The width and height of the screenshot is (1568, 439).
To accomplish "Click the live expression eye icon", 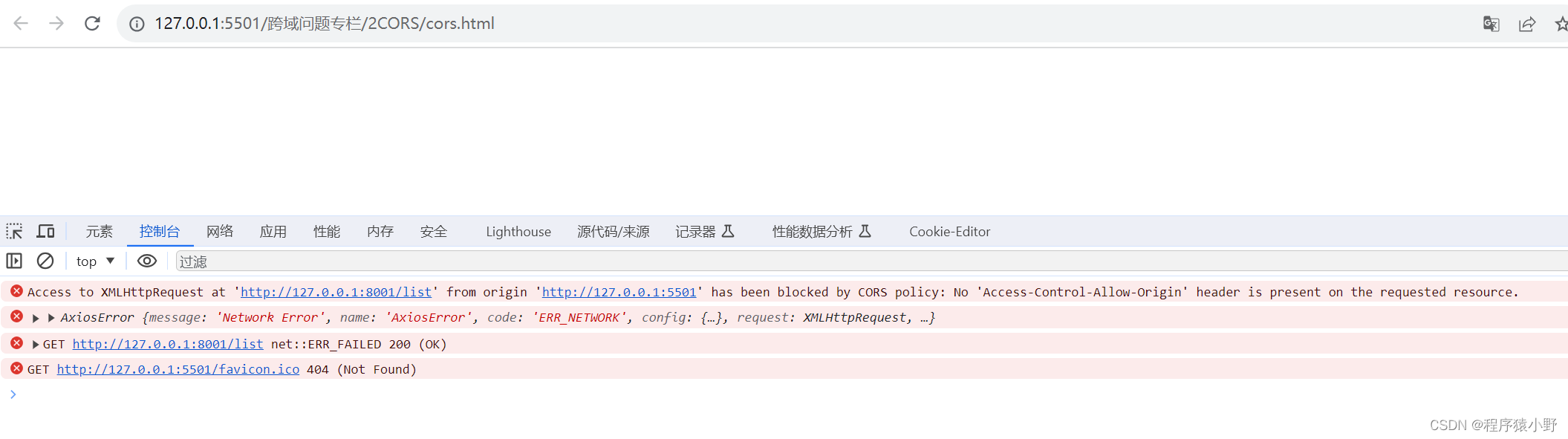I will [x=147, y=261].
